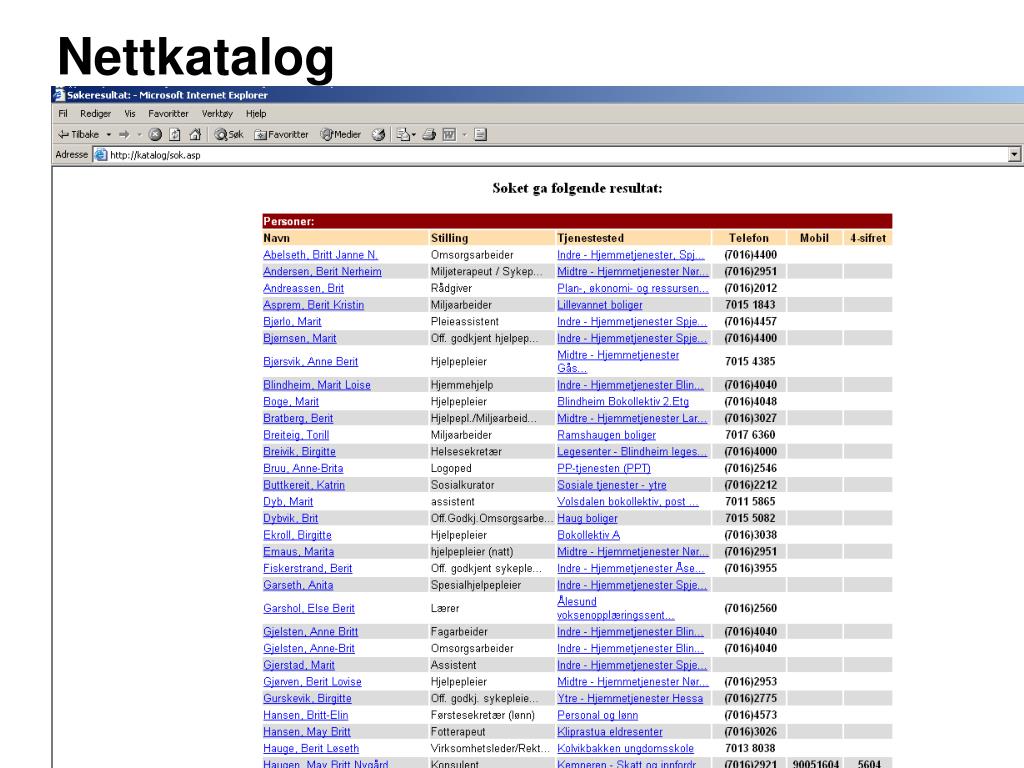Image resolution: width=1024 pixels, height=768 pixels.
Task: Open Asprem, Berit Kristin link
Action: point(313,305)
